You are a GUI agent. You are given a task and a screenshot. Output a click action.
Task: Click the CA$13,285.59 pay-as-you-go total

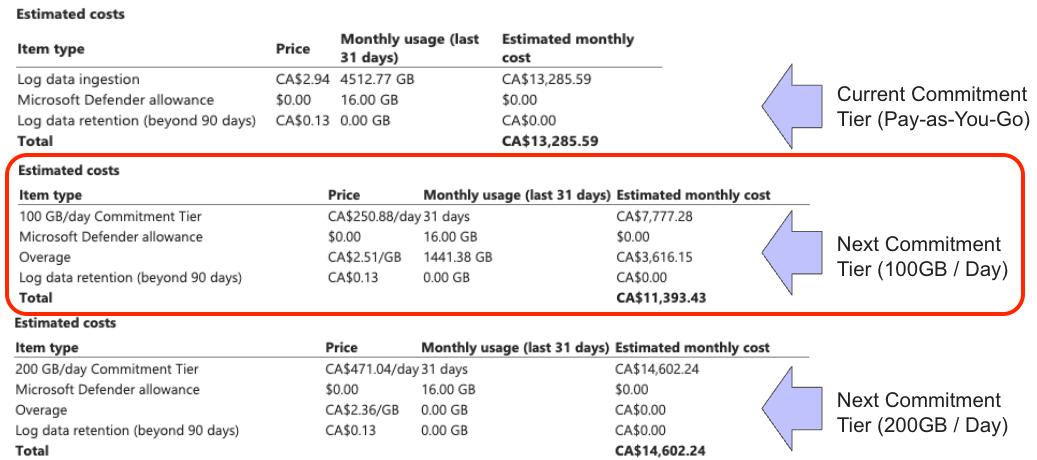(550, 141)
